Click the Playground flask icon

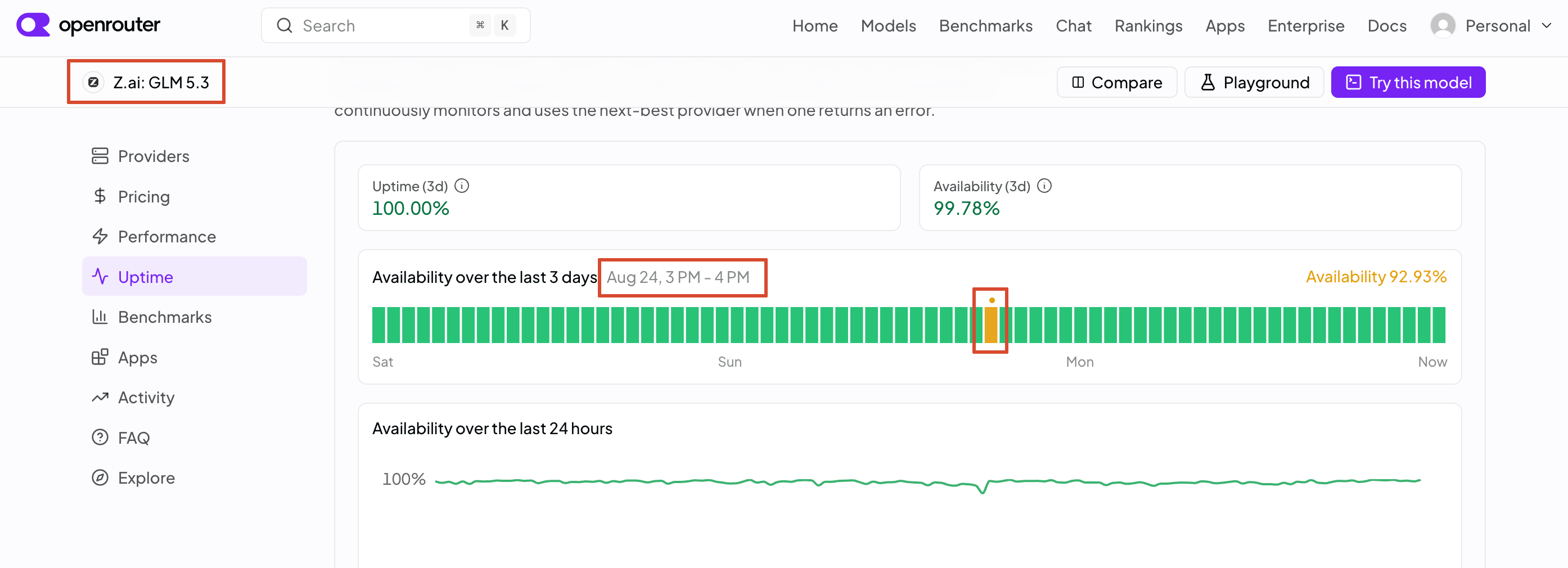click(1207, 82)
